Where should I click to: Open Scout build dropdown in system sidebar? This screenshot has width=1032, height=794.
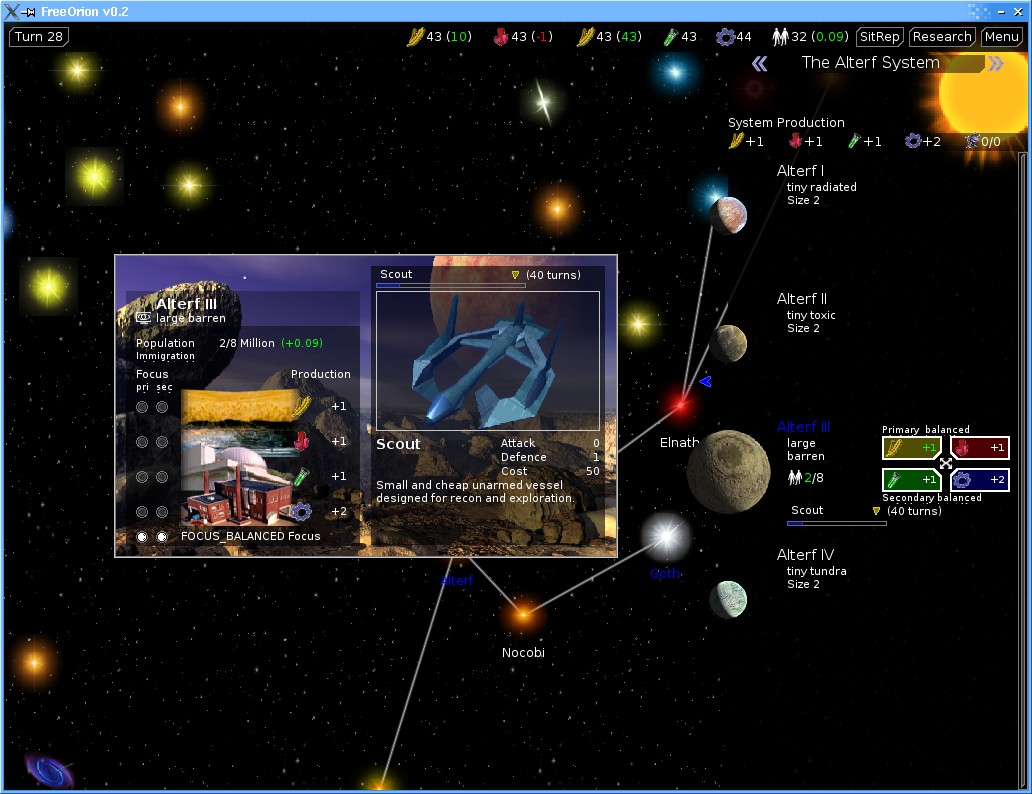pyautogui.click(x=877, y=511)
